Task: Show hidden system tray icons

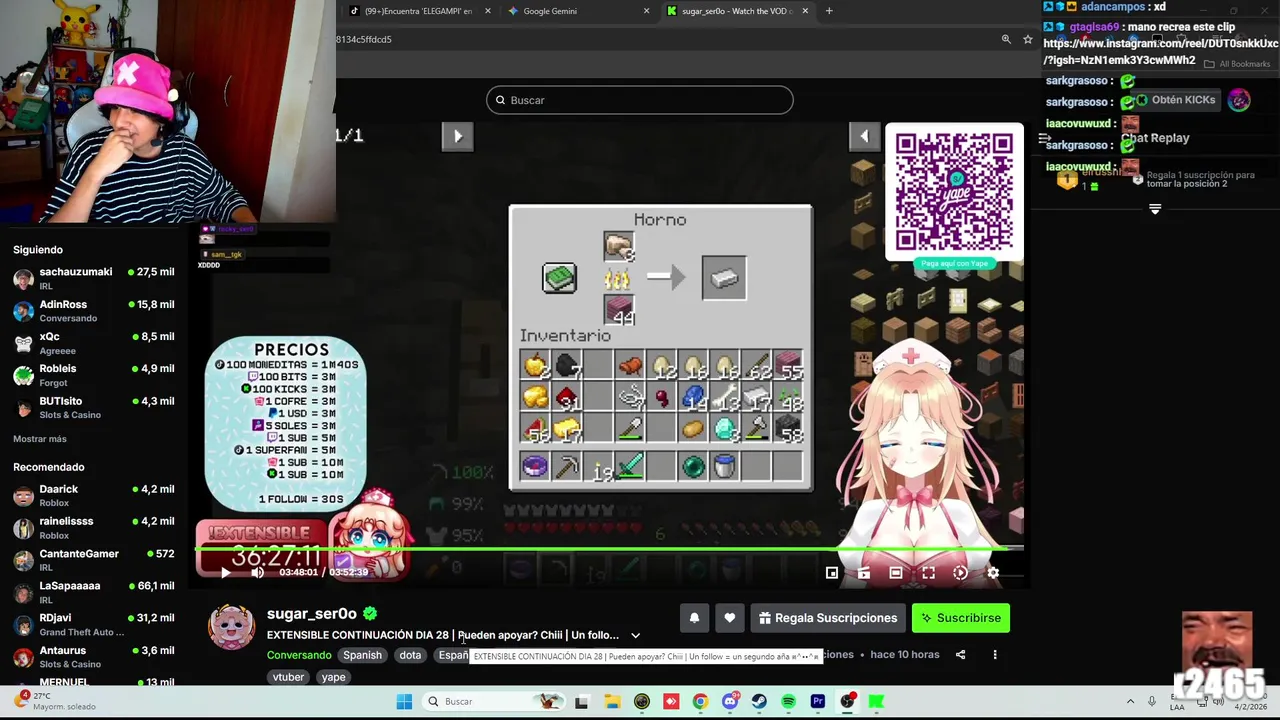Action: pyautogui.click(x=1130, y=702)
